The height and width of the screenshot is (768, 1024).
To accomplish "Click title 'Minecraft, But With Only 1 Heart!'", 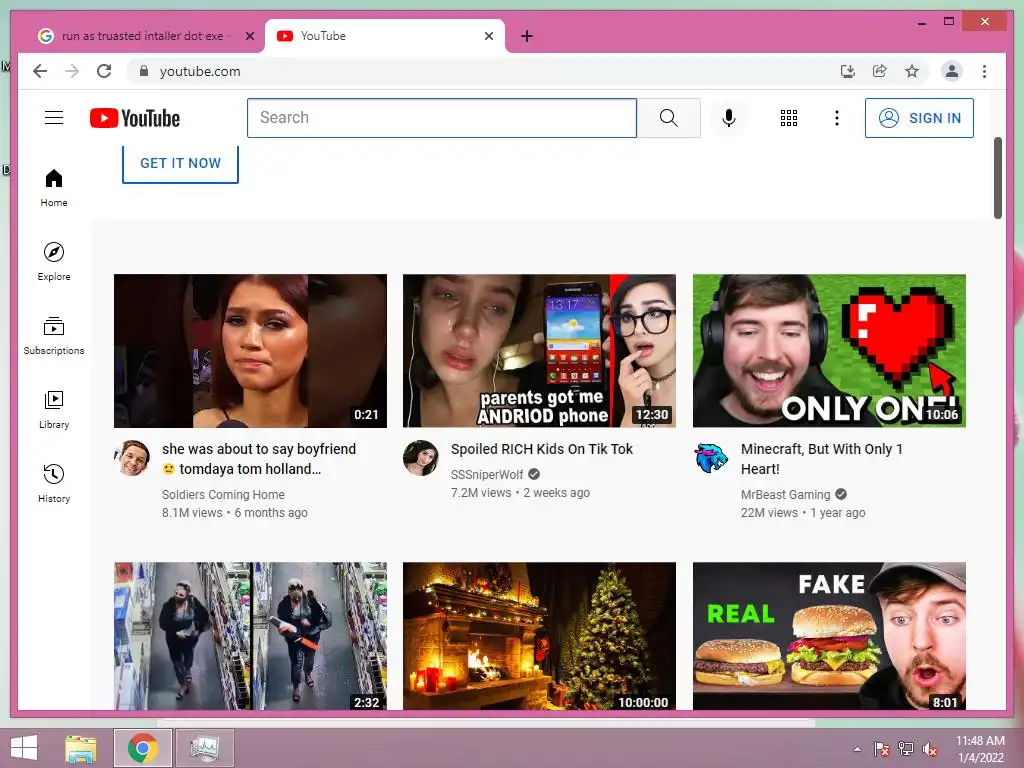I will coord(822,459).
